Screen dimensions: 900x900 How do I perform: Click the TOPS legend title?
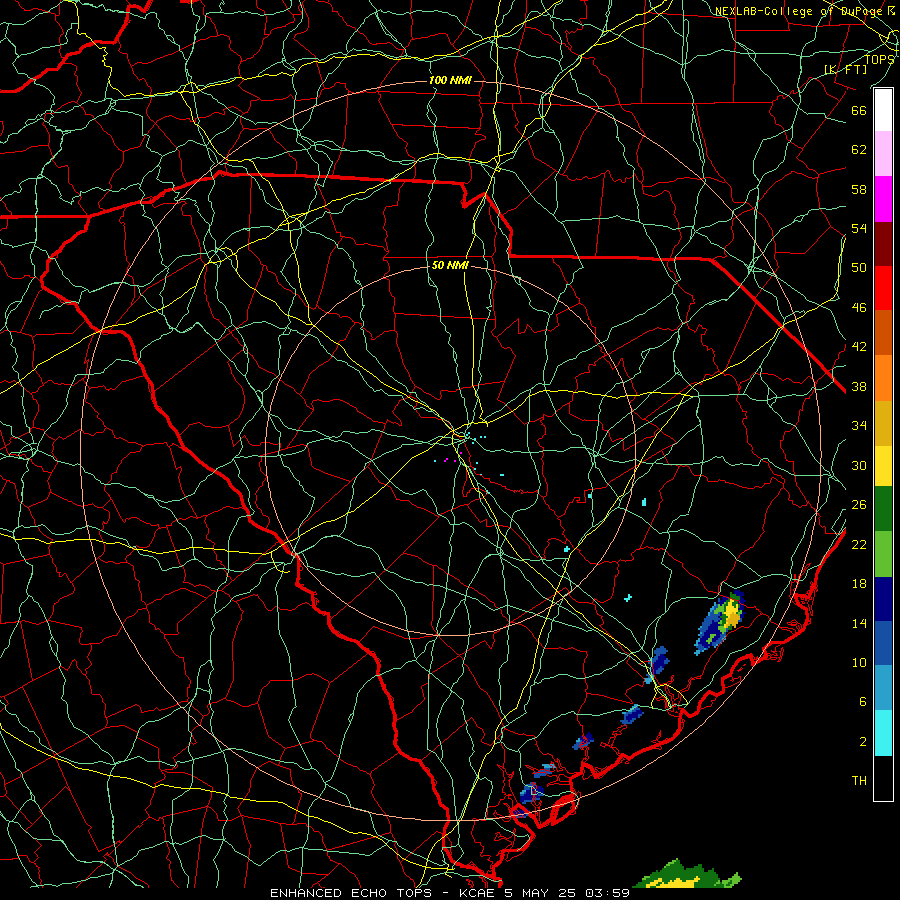click(x=879, y=59)
